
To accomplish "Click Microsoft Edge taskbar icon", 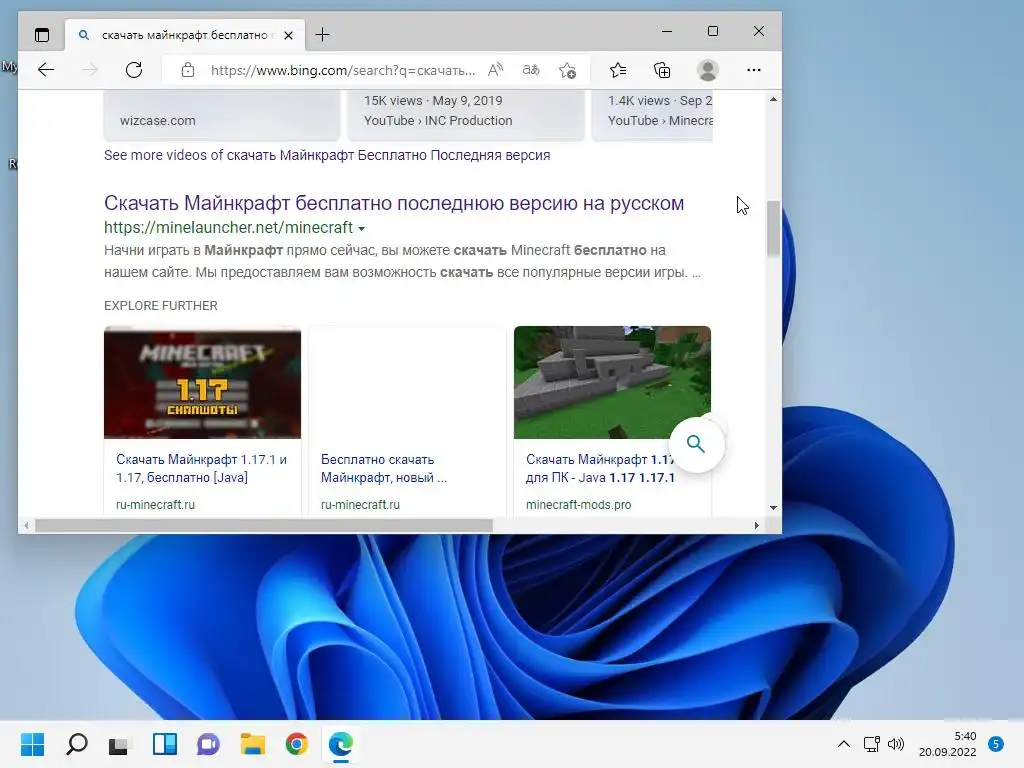I will point(341,744).
